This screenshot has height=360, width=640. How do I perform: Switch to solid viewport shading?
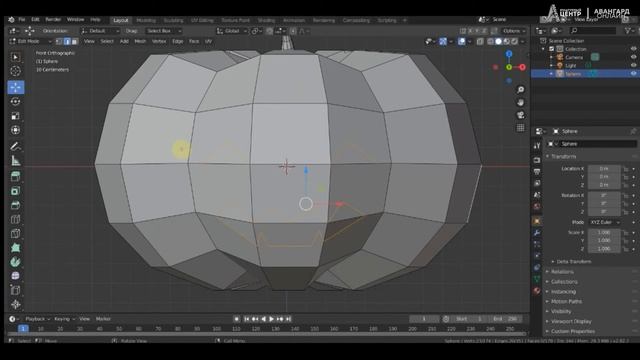498,41
